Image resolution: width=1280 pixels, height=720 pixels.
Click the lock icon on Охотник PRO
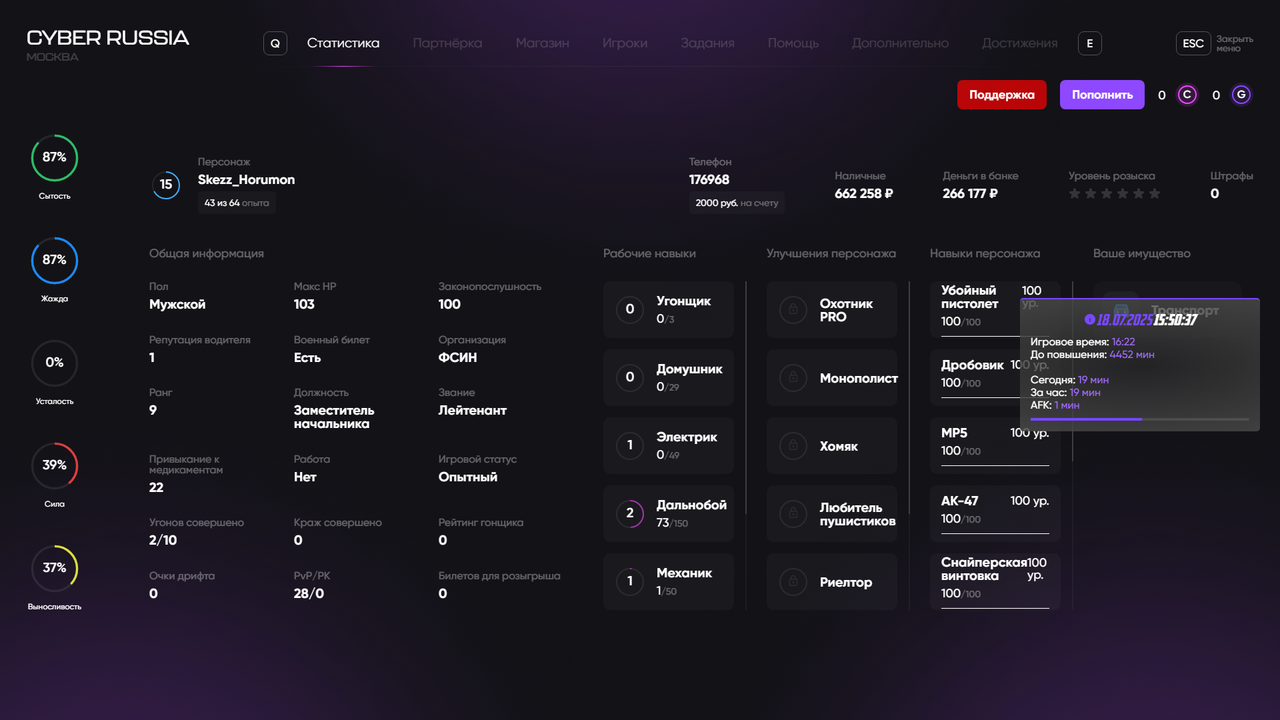coord(794,310)
